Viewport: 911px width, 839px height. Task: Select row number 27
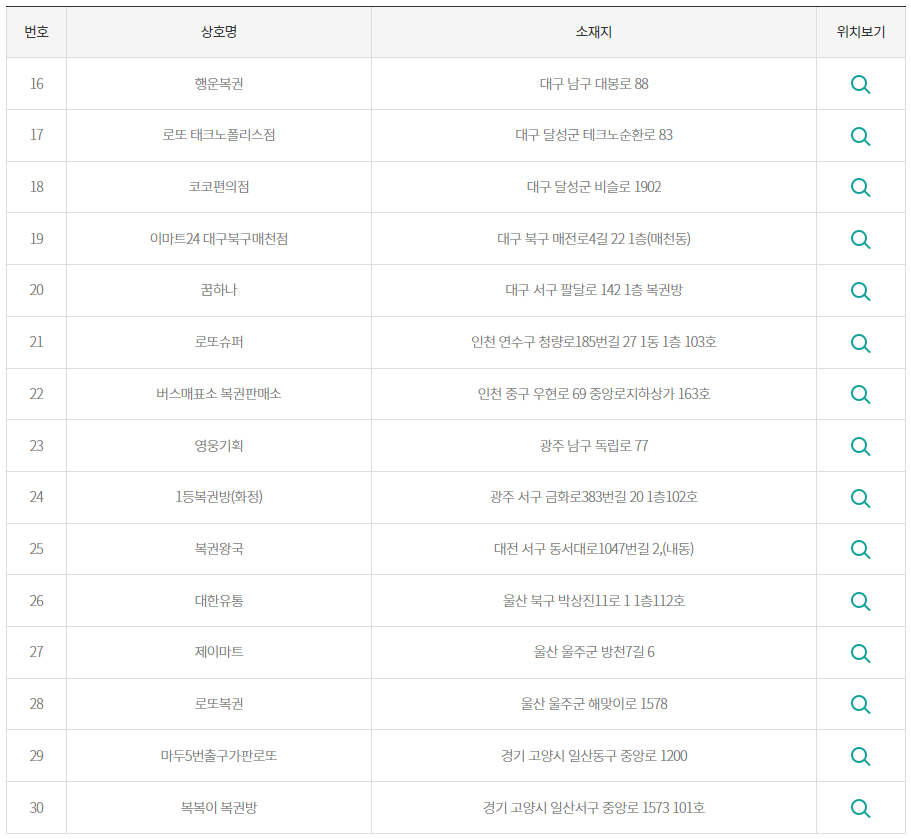[x=37, y=652]
